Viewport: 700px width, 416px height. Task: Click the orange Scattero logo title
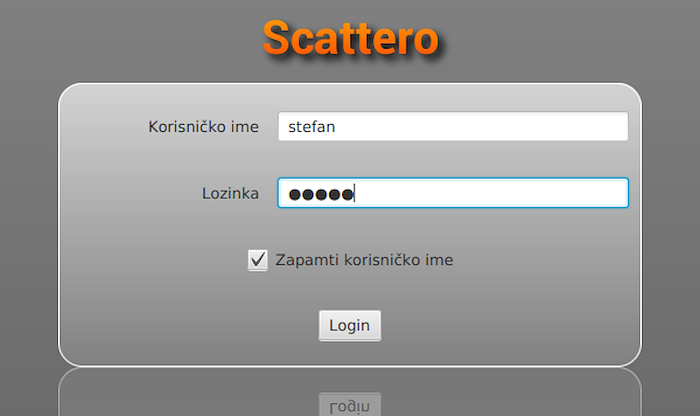click(351, 39)
